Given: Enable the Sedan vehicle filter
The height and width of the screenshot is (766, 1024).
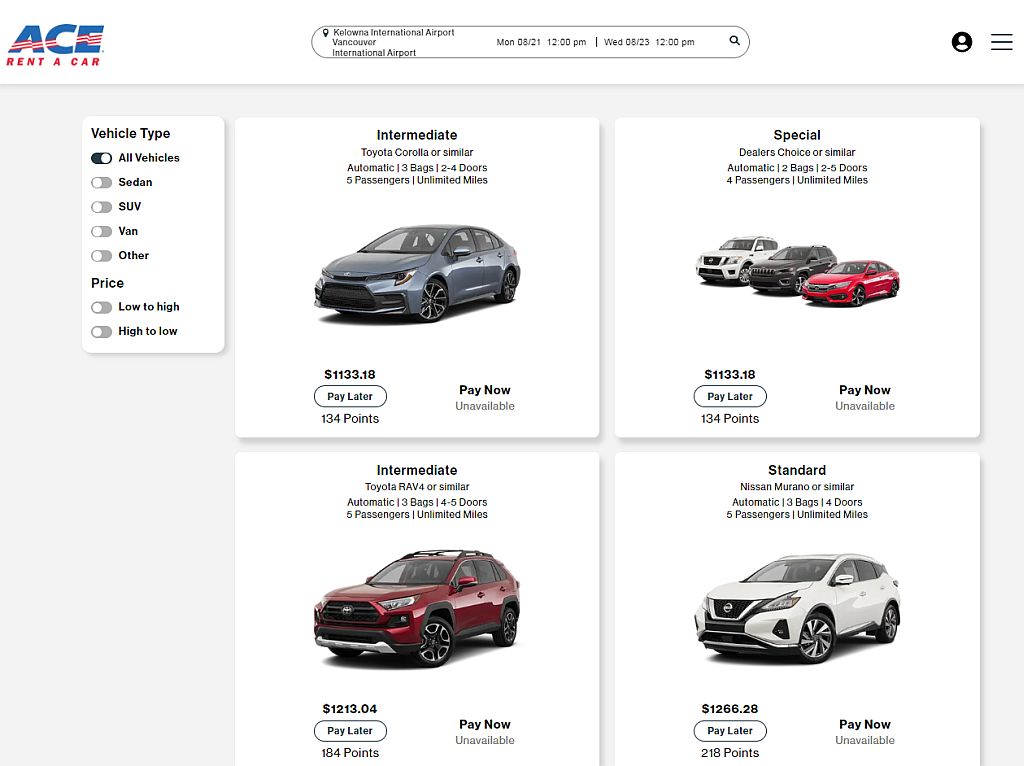Looking at the screenshot, I should click(x=102, y=182).
